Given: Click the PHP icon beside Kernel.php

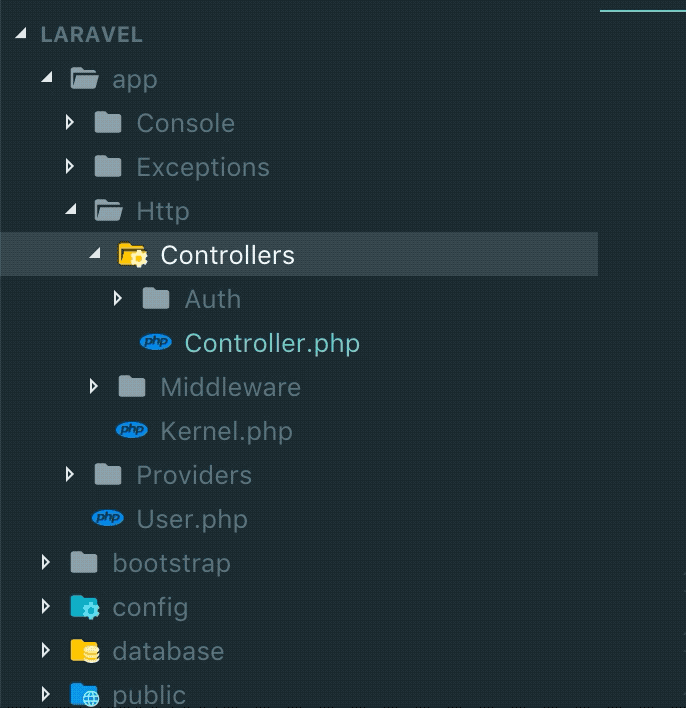Looking at the screenshot, I should click(x=132, y=431).
